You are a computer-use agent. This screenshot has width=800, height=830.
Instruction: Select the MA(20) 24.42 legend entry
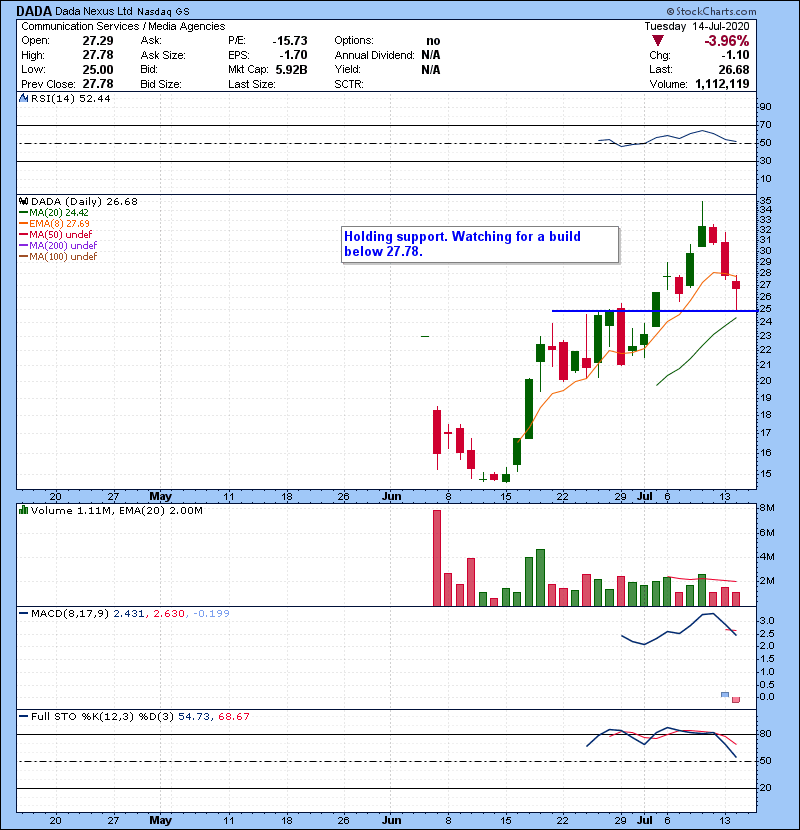[54, 212]
